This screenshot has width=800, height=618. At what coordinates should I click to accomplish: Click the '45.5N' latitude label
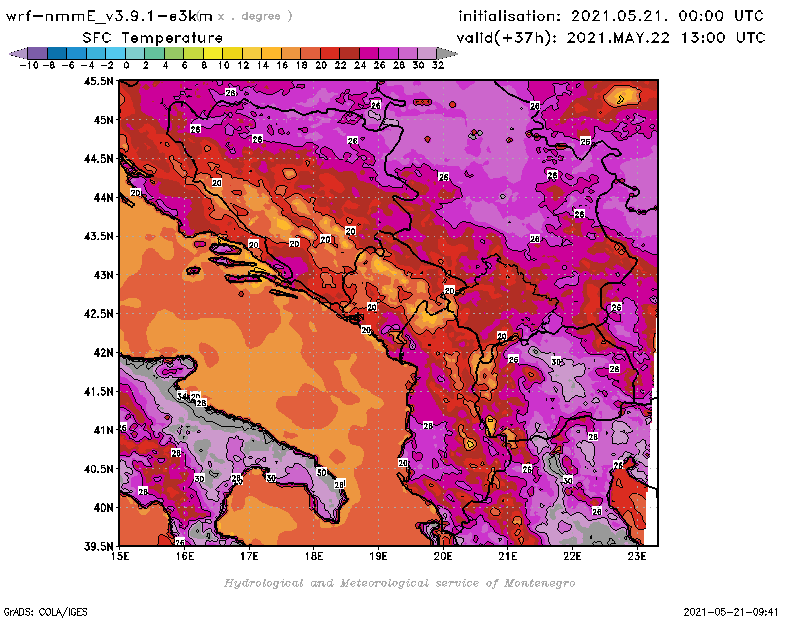[98, 81]
